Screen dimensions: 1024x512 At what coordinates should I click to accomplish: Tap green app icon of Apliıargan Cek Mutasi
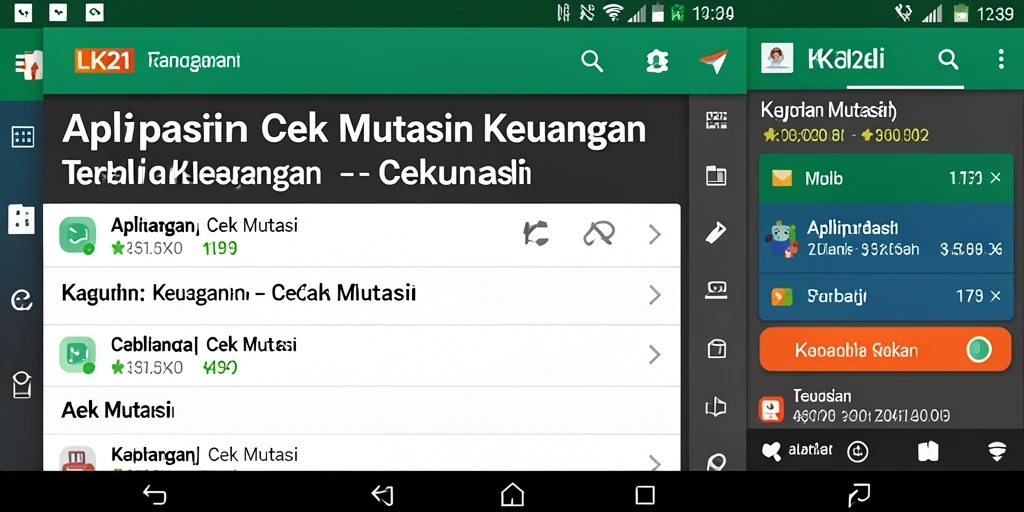click(x=77, y=235)
